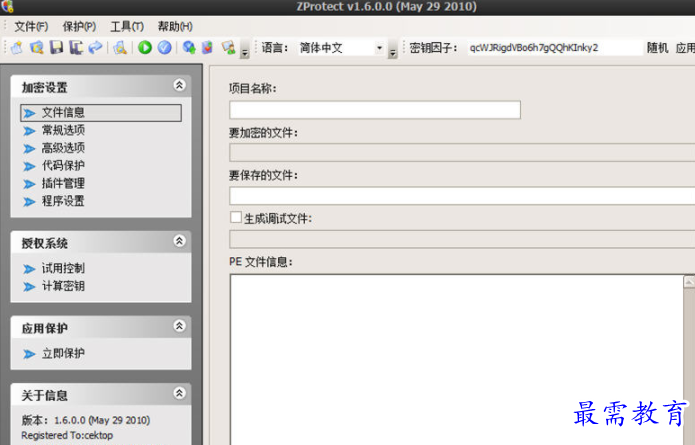Select 常规选项 in sidebar
This screenshot has height=445, width=695.
(63, 130)
